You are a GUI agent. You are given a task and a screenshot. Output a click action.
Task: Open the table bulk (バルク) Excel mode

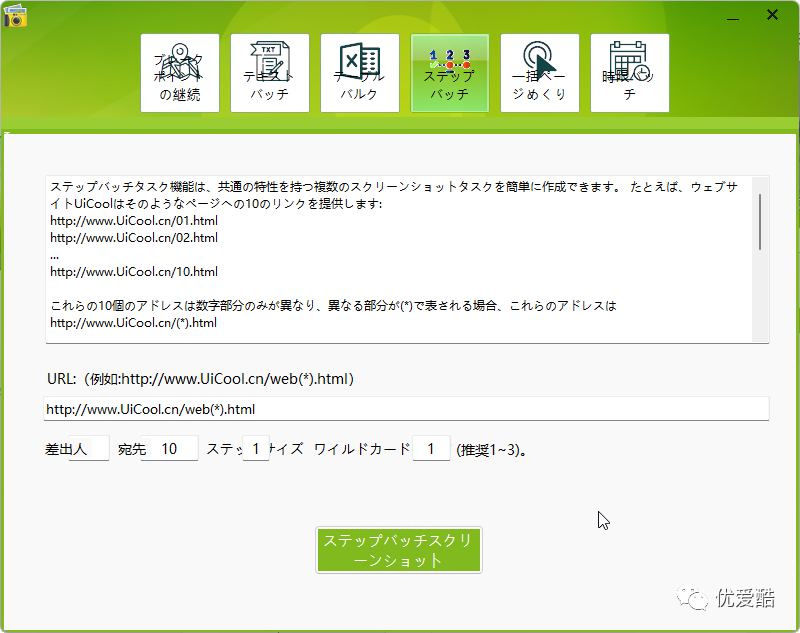point(360,73)
